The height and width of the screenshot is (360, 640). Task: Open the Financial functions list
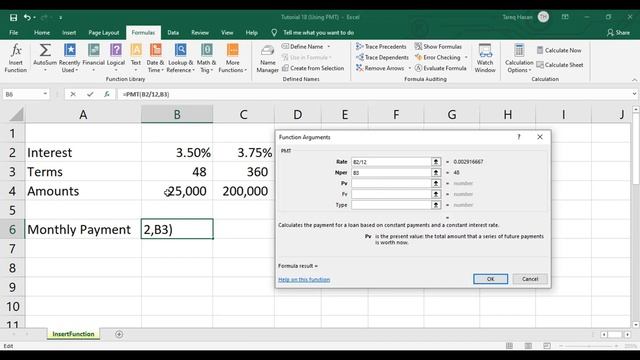(93, 58)
